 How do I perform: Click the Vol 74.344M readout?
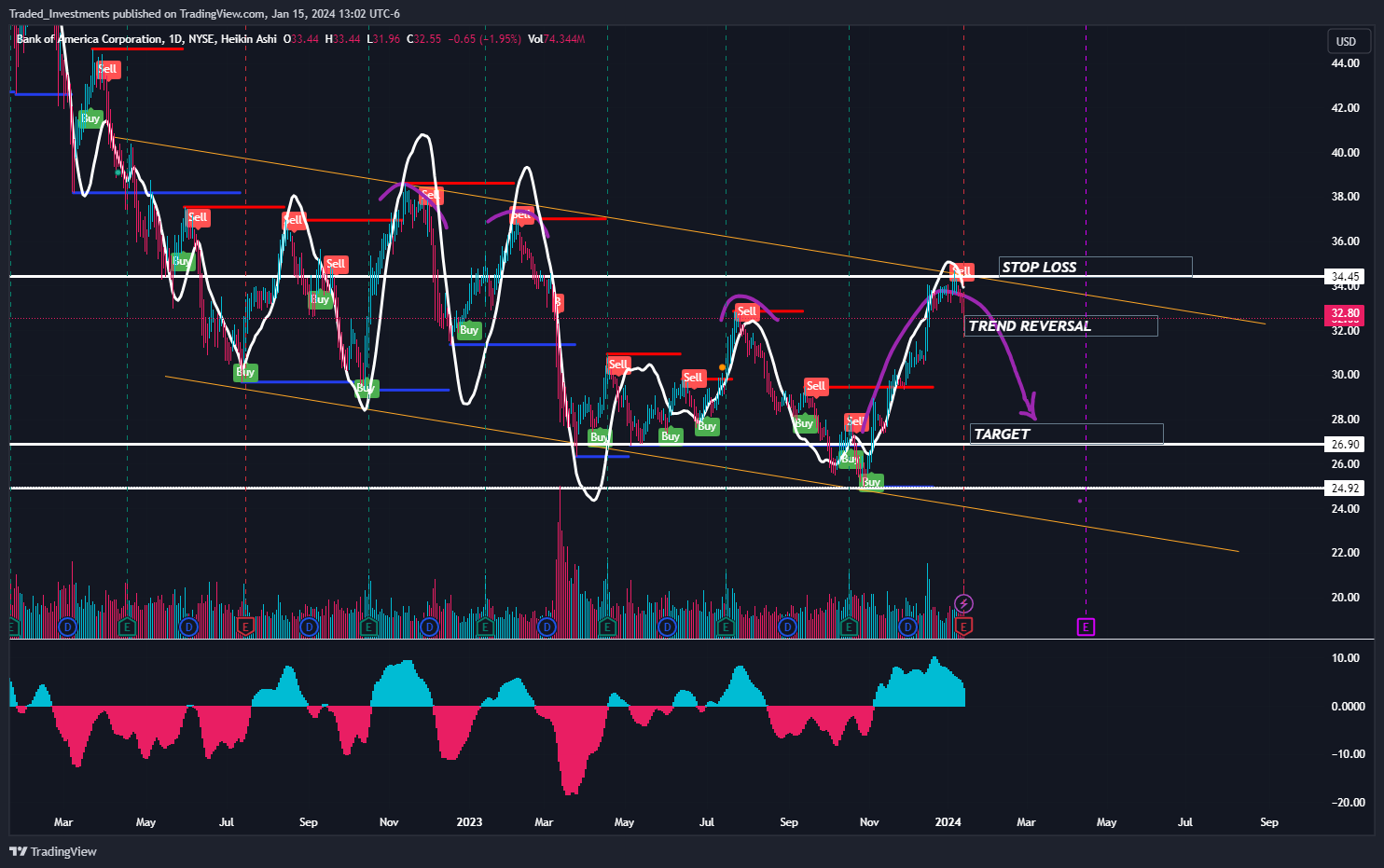coord(556,39)
